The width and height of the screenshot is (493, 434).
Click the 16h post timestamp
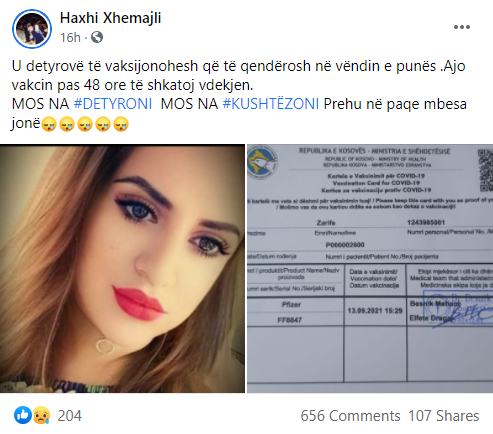70,37
